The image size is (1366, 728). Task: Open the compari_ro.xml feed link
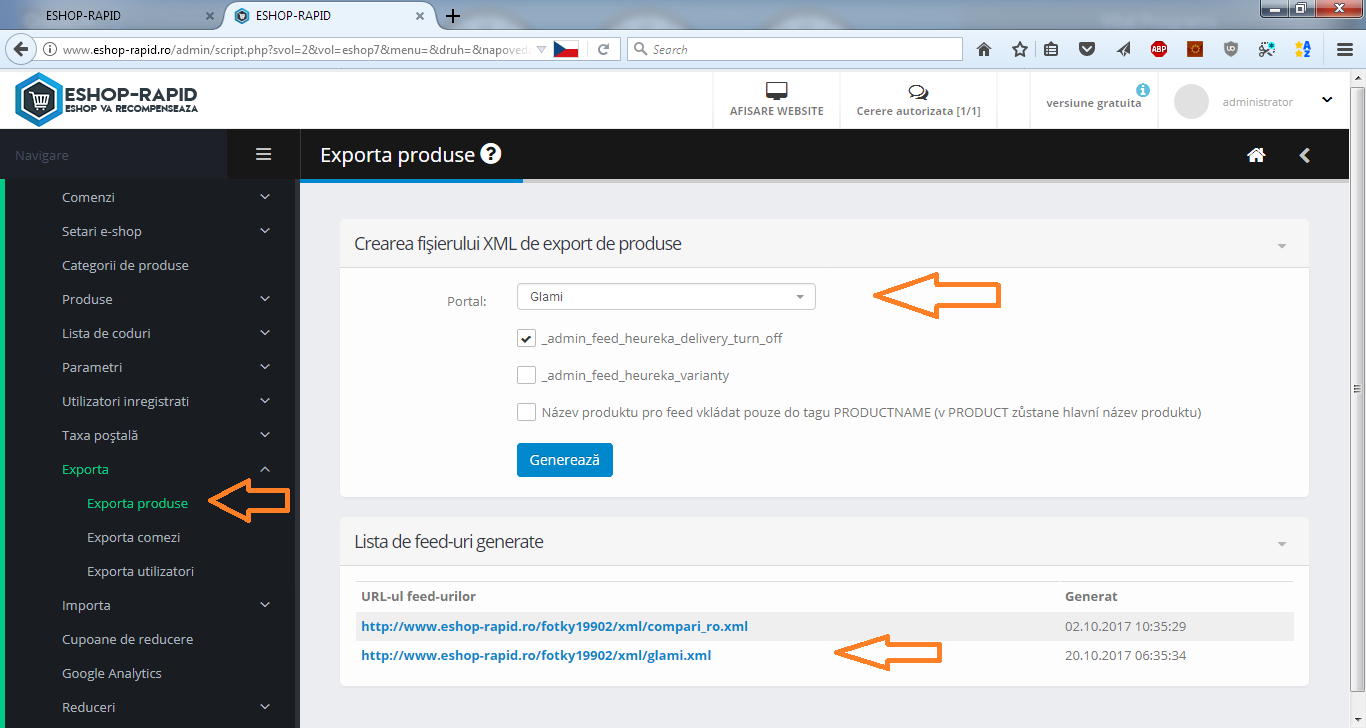point(554,627)
